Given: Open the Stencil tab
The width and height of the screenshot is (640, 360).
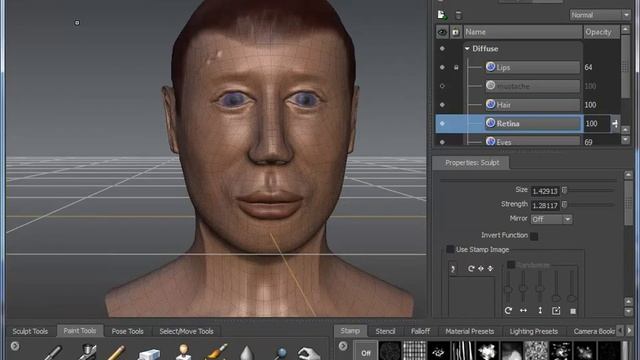Looking at the screenshot, I should [x=385, y=331].
